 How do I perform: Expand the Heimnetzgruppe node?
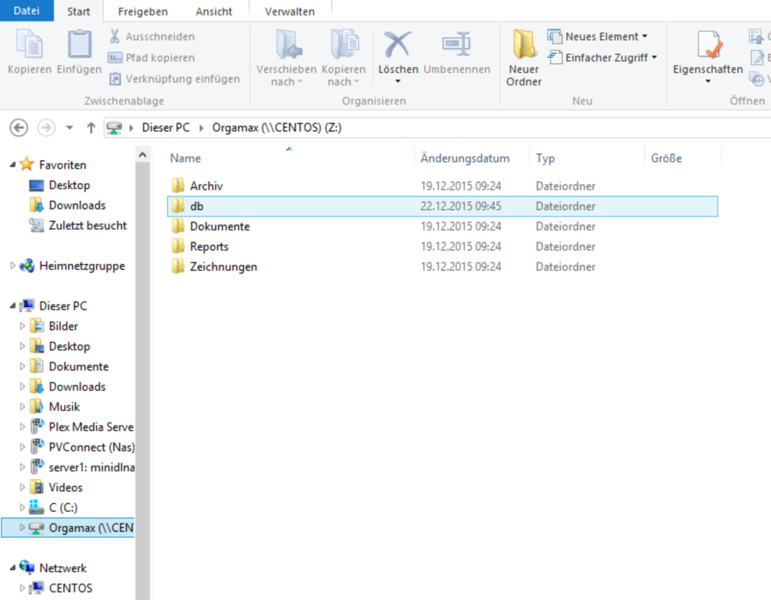click(13, 266)
